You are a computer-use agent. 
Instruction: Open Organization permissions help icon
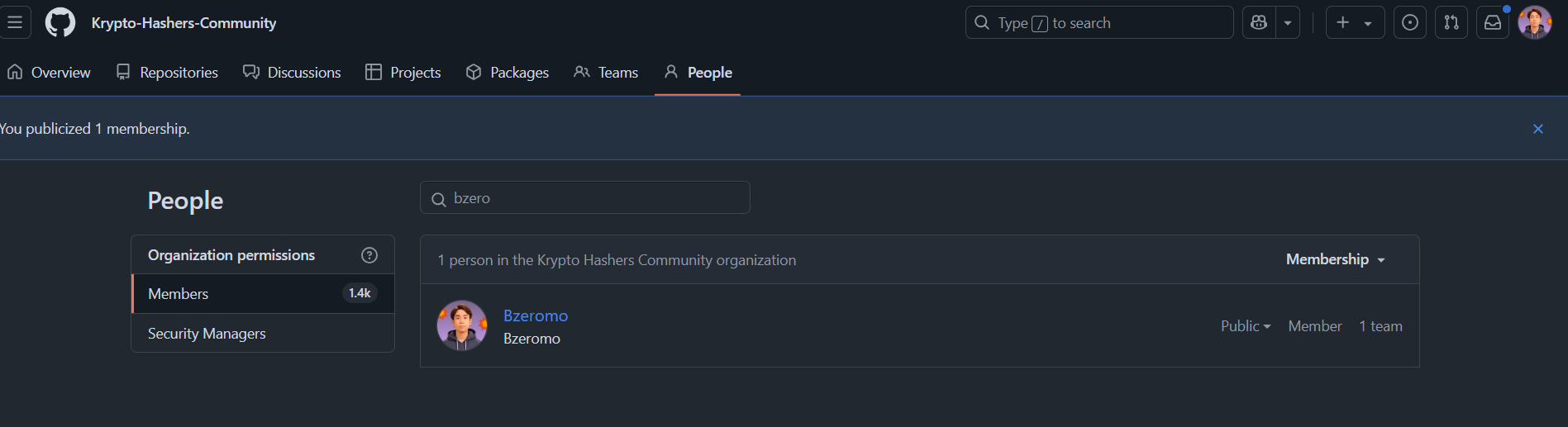pyautogui.click(x=369, y=255)
